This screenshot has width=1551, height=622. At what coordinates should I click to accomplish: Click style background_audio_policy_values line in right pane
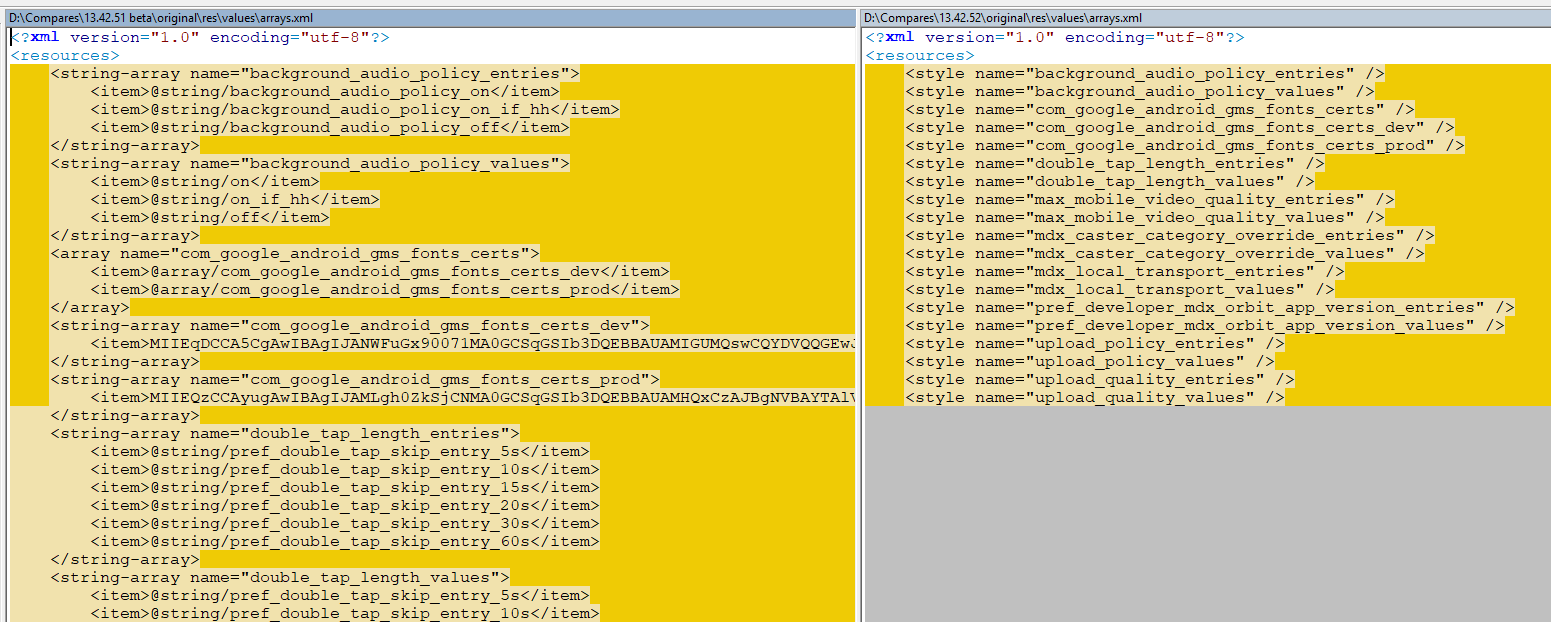pyautogui.click(x=1140, y=91)
